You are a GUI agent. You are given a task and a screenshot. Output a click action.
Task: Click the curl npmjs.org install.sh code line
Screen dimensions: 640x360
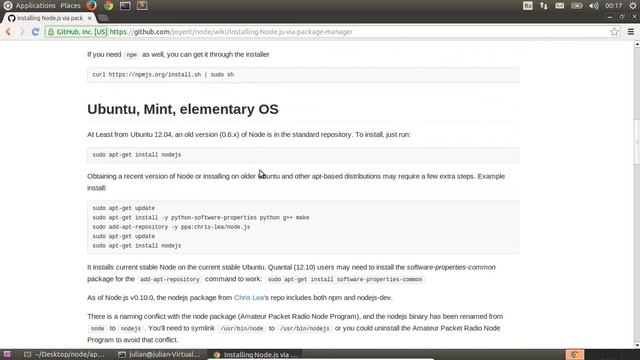click(163, 75)
